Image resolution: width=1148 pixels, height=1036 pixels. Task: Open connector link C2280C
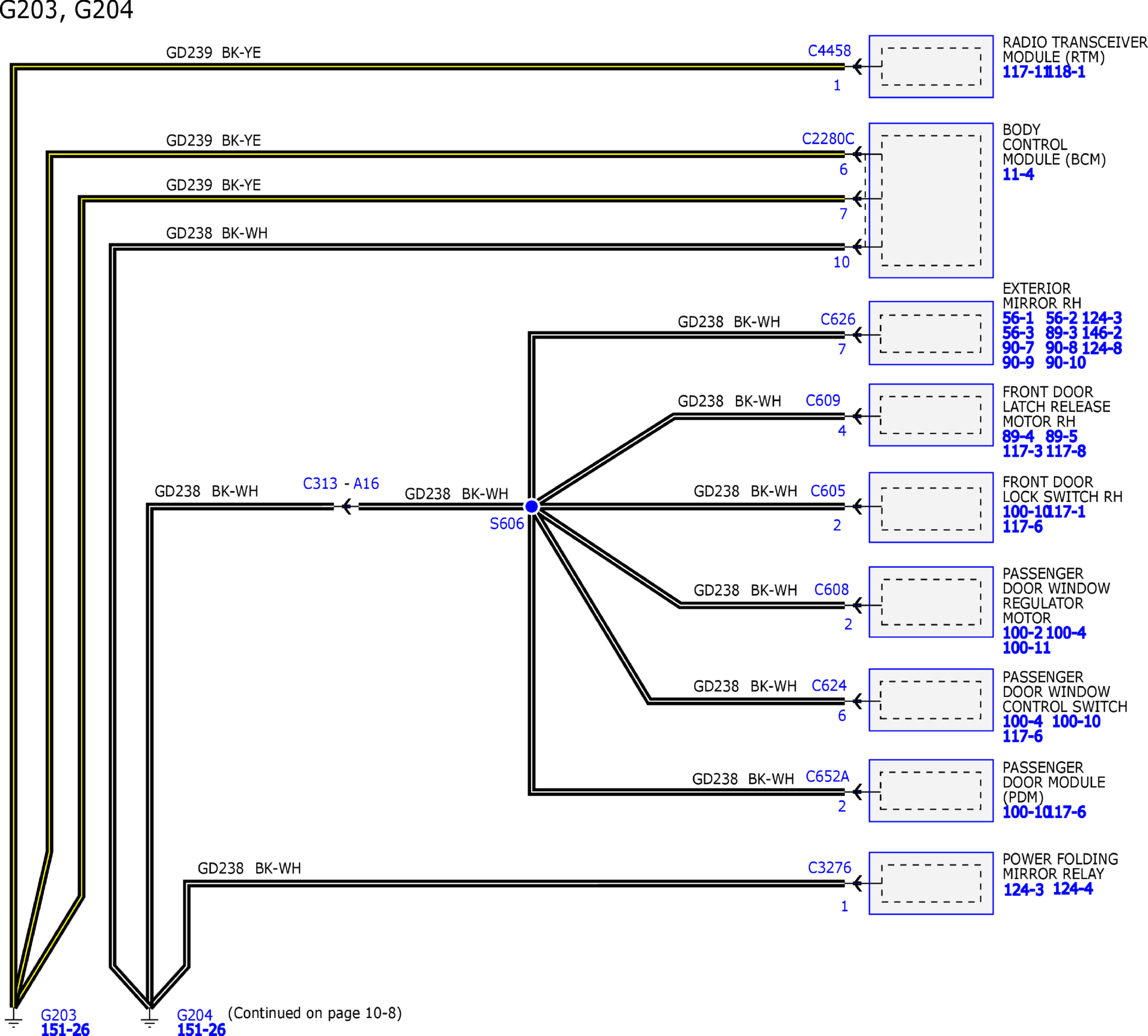(x=827, y=139)
